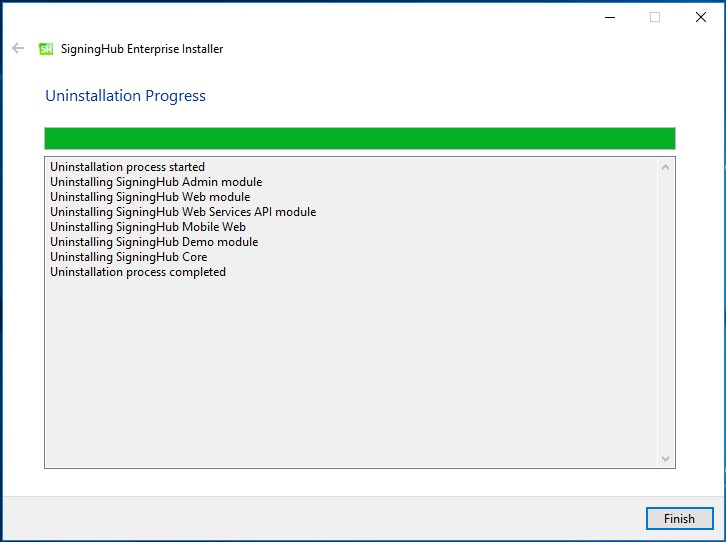The width and height of the screenshot is (726, 542).
Task: Click the 'SigningHub Enterprise Installer' title text
Action: pos(142,49)
